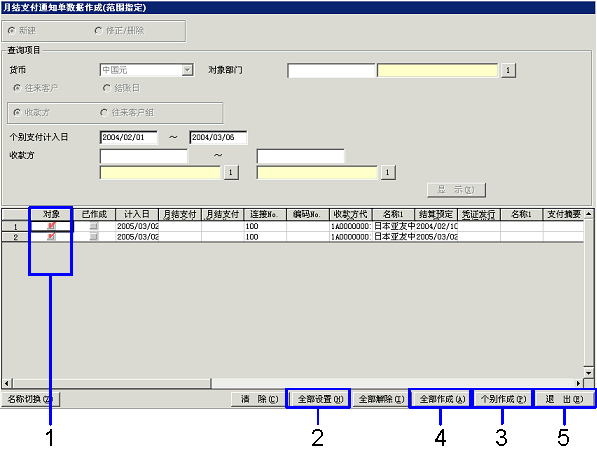The height and width of the screenshot is (453, 597).
Task: Click the 清除 clear button
Action: tap(260, 399)
